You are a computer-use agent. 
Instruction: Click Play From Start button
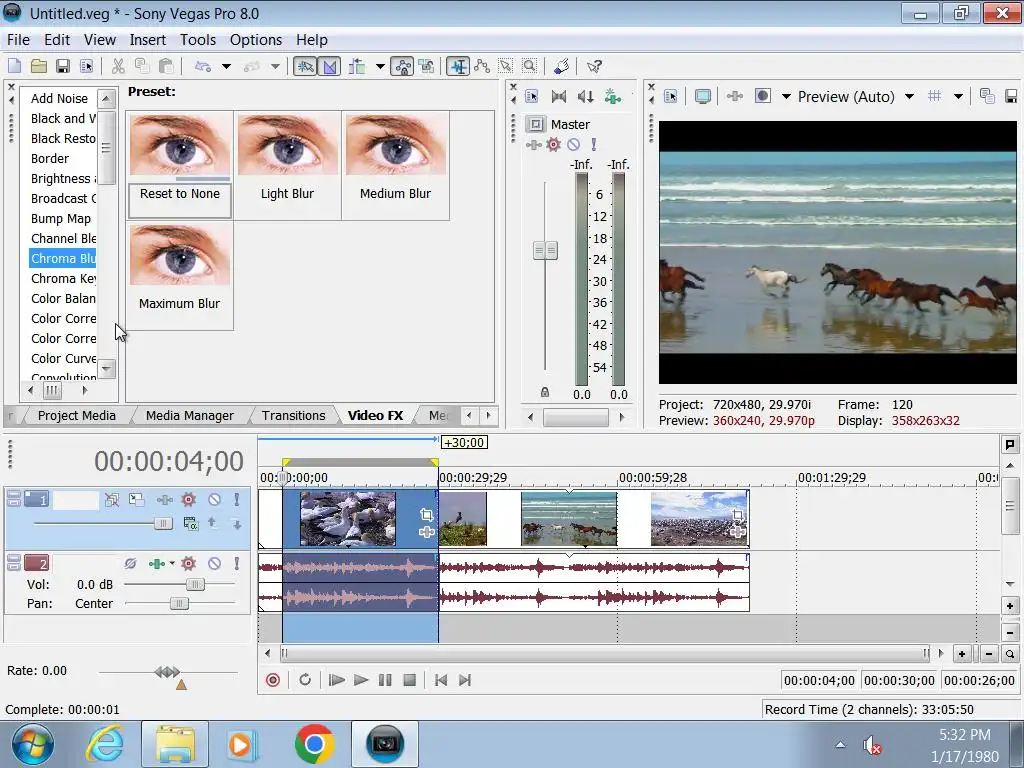point(336,680)
